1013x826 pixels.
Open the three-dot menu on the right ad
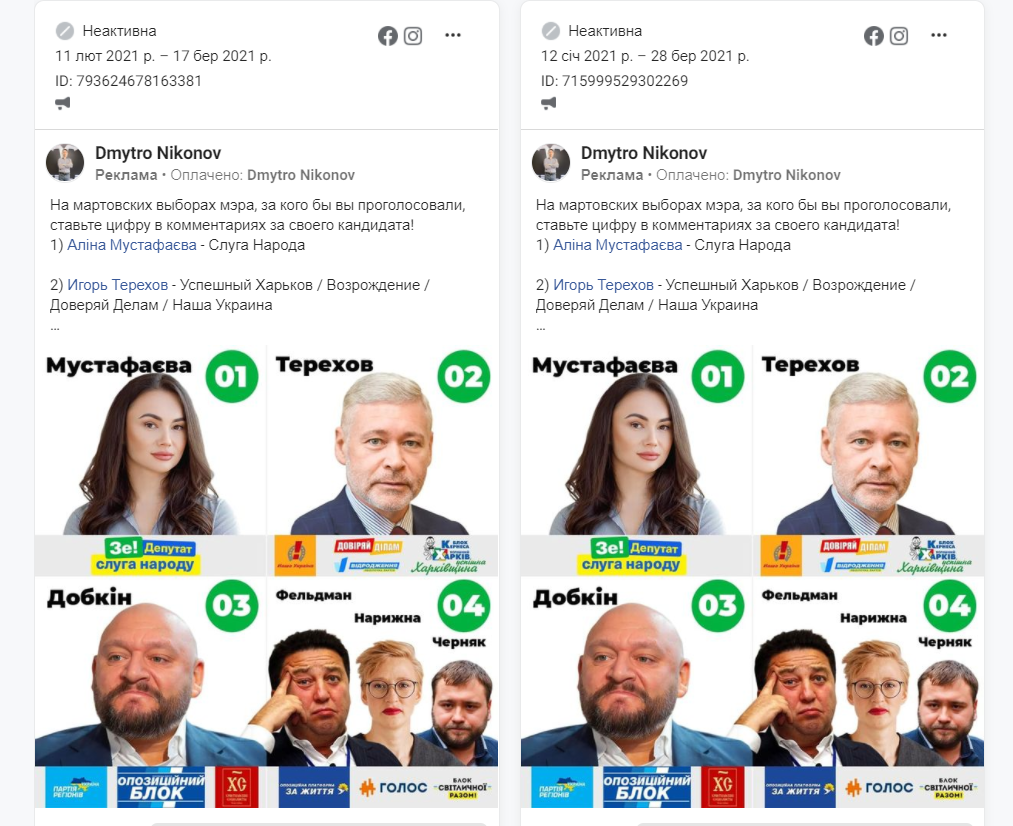point(939,36)
